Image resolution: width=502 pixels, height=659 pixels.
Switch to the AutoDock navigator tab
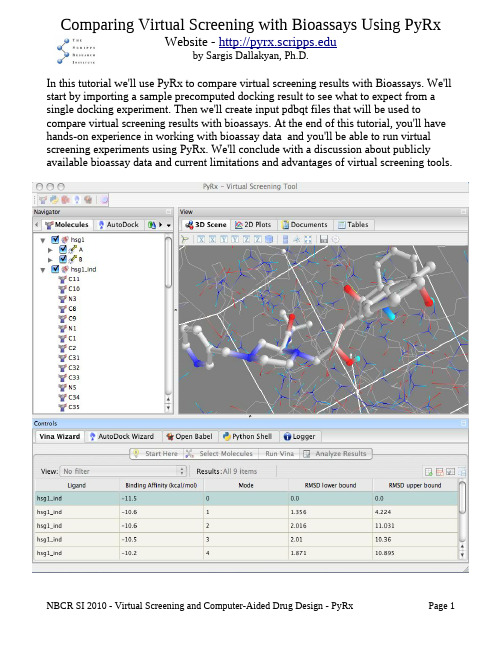pos(119,225)
